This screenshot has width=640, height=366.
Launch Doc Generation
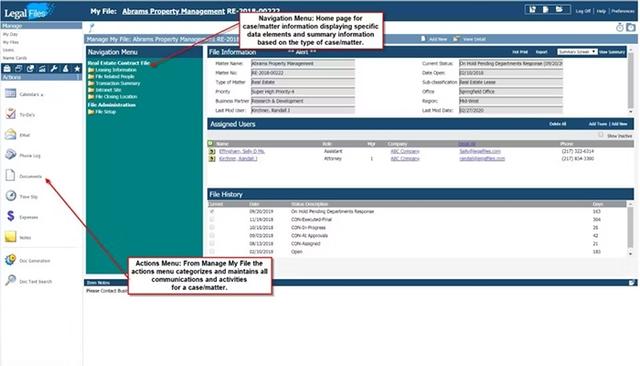[x=28, y=260]
